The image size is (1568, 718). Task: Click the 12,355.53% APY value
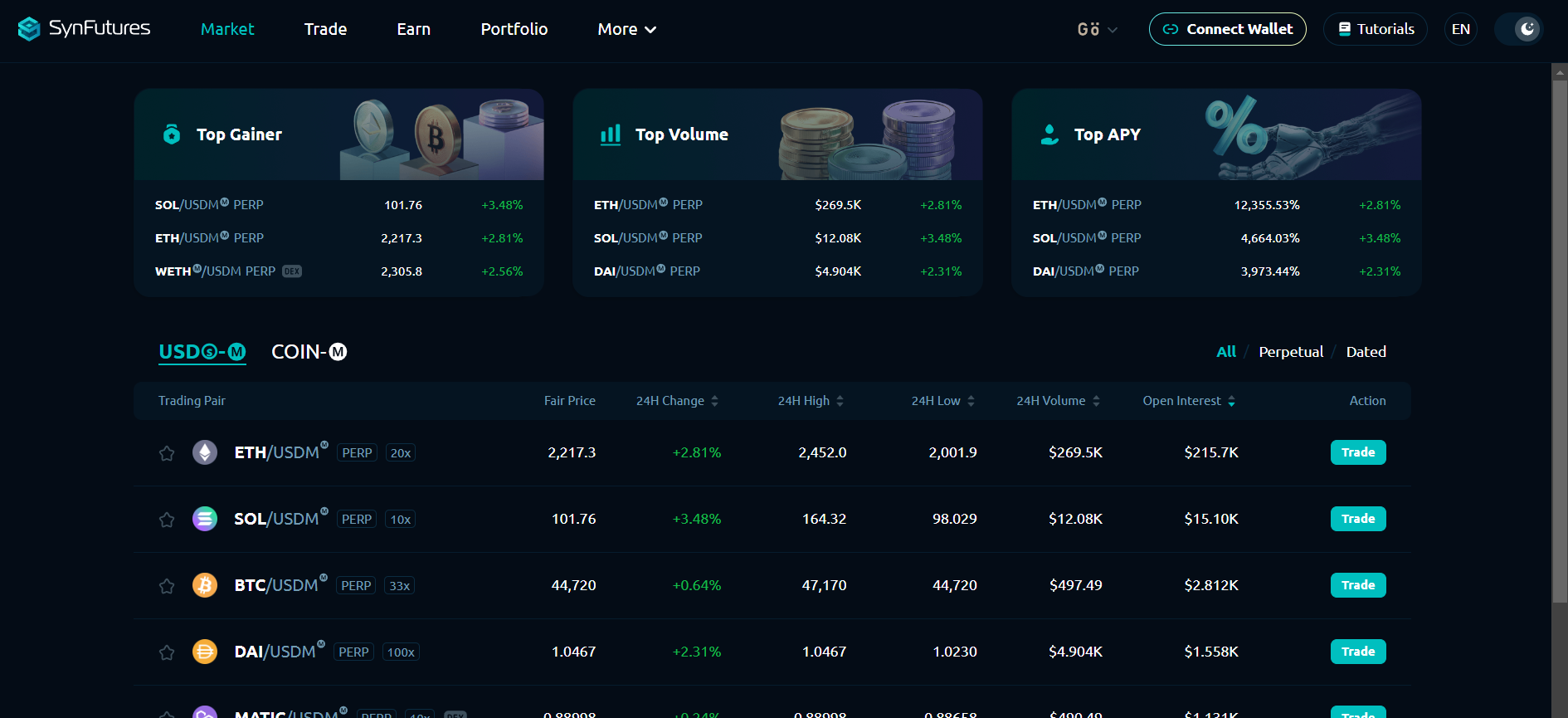pos(1267,205)
